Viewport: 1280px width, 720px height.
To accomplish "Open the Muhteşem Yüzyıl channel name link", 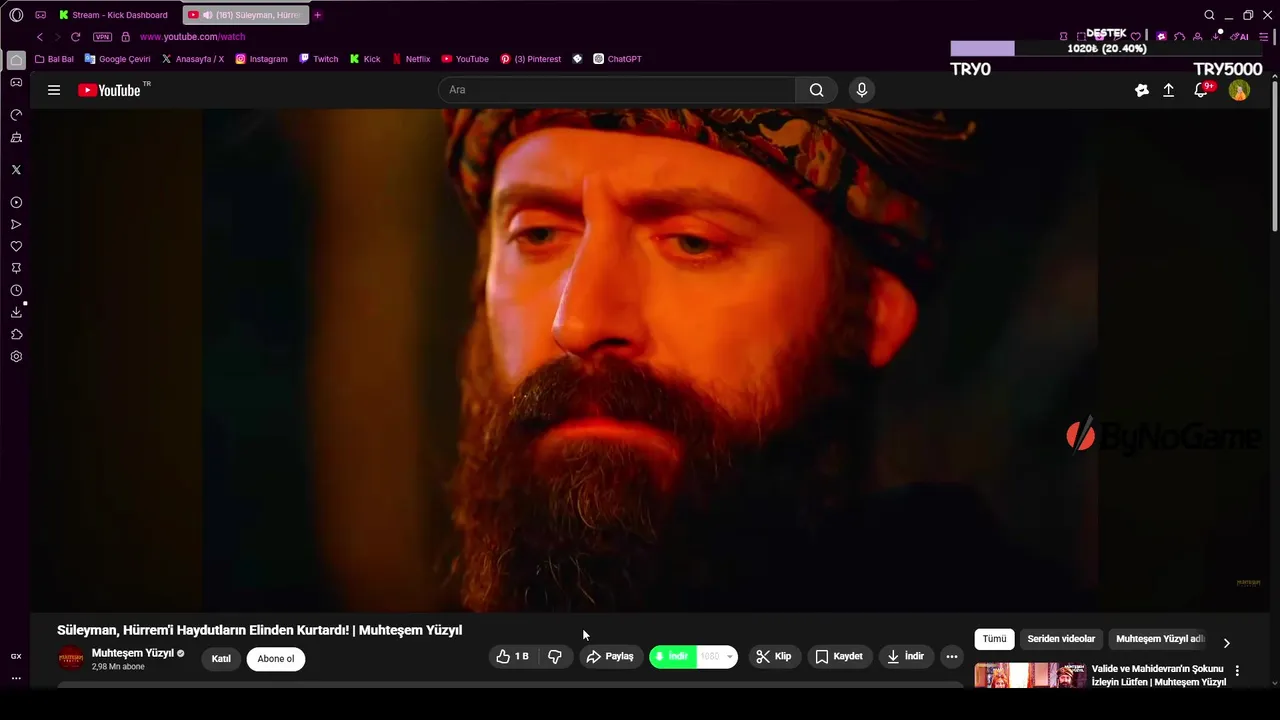I will tap(133, 653).
